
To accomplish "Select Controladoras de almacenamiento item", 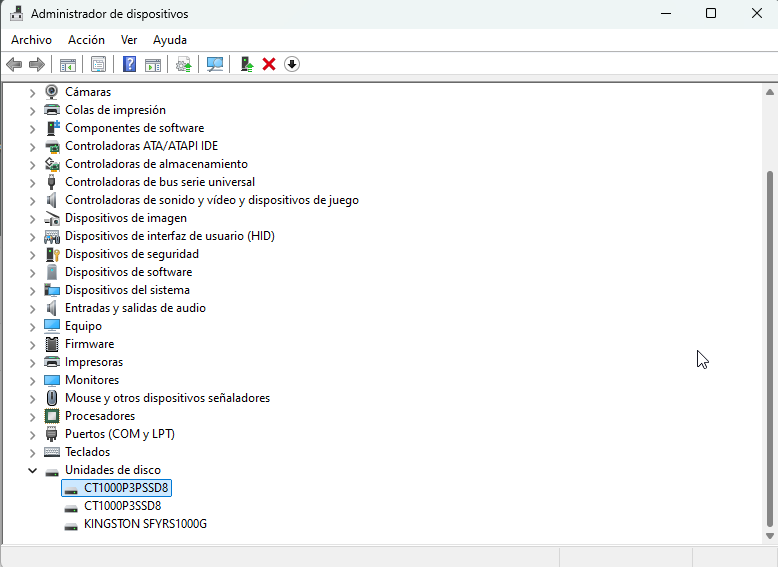I will click(156, 164).
